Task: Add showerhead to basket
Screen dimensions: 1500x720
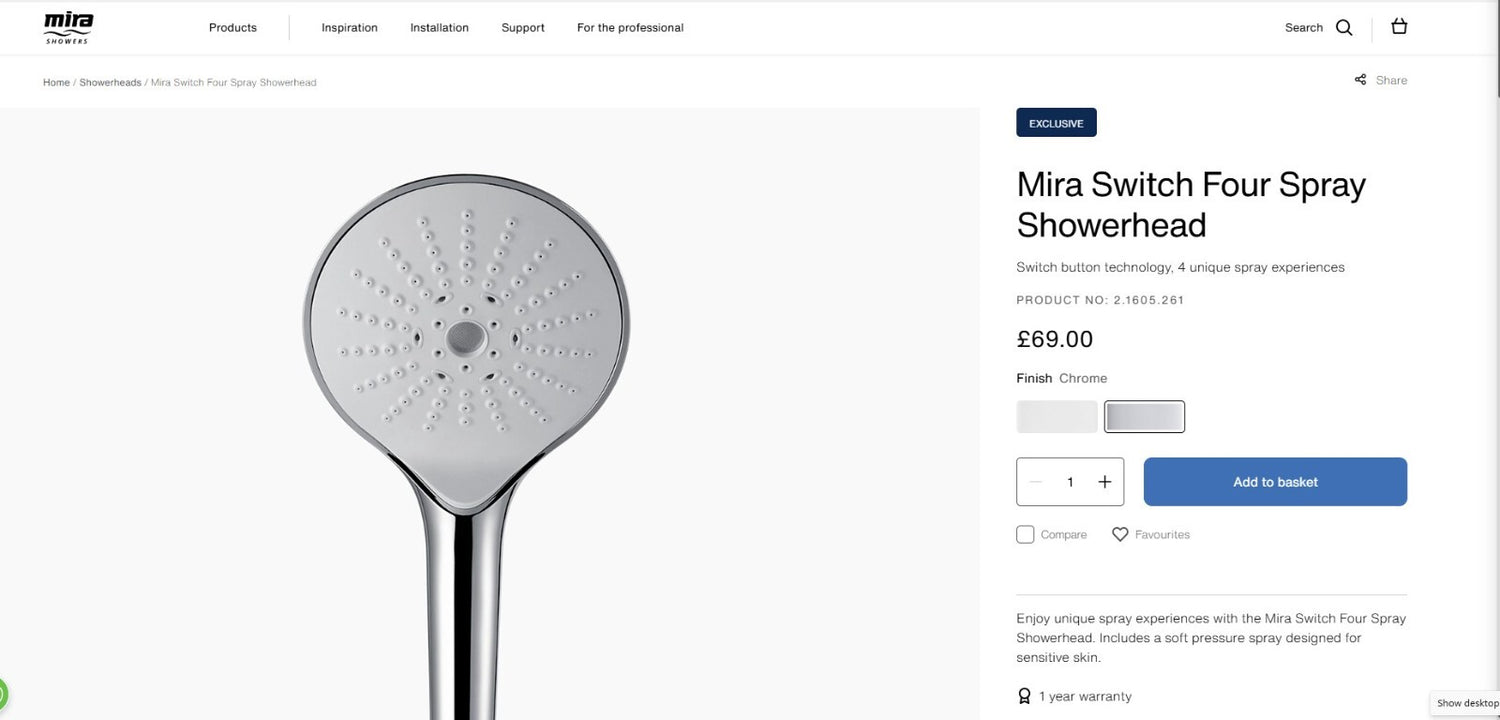Action: [1275, 482]
